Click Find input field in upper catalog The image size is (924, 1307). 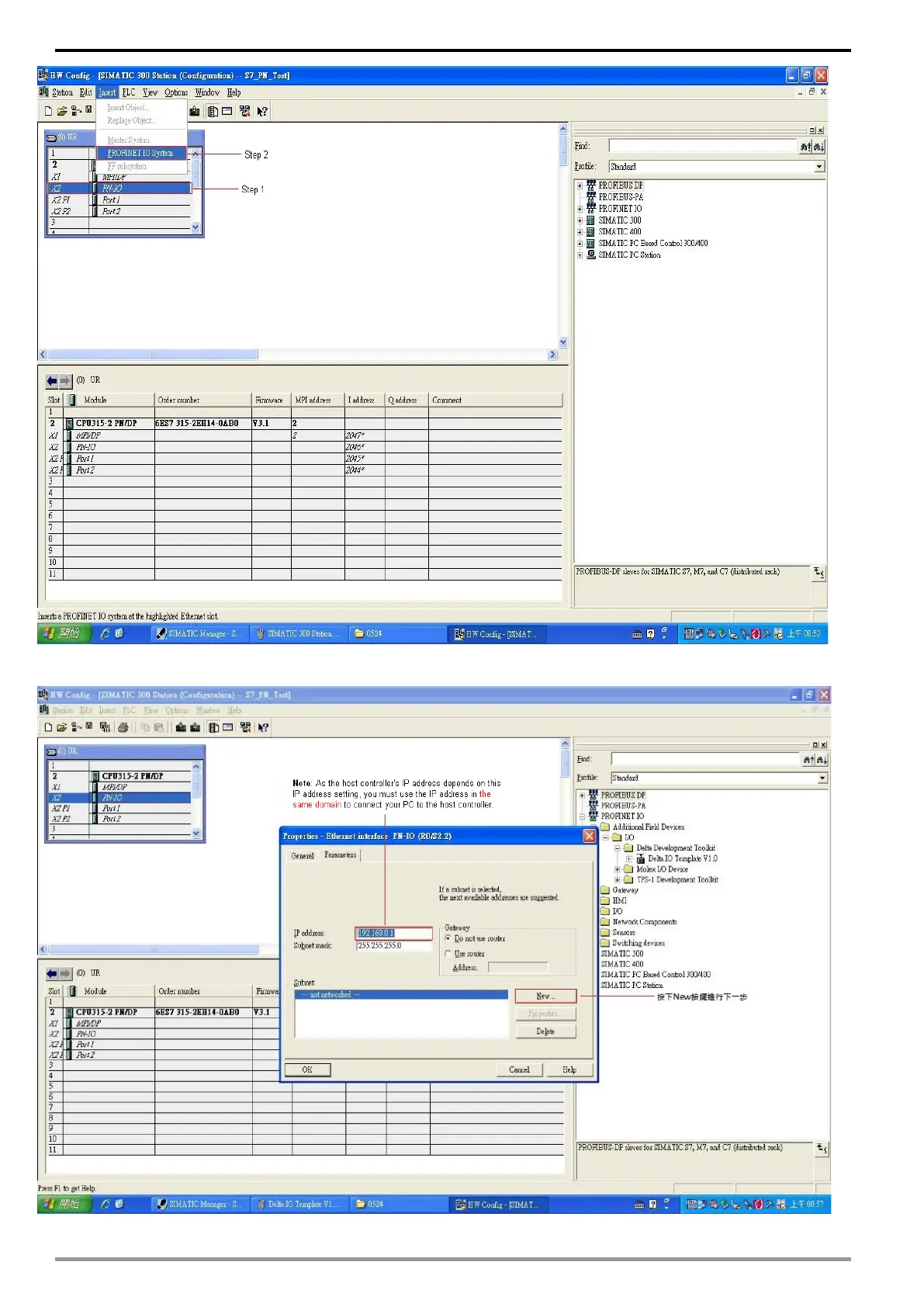(x=702, y=146)
